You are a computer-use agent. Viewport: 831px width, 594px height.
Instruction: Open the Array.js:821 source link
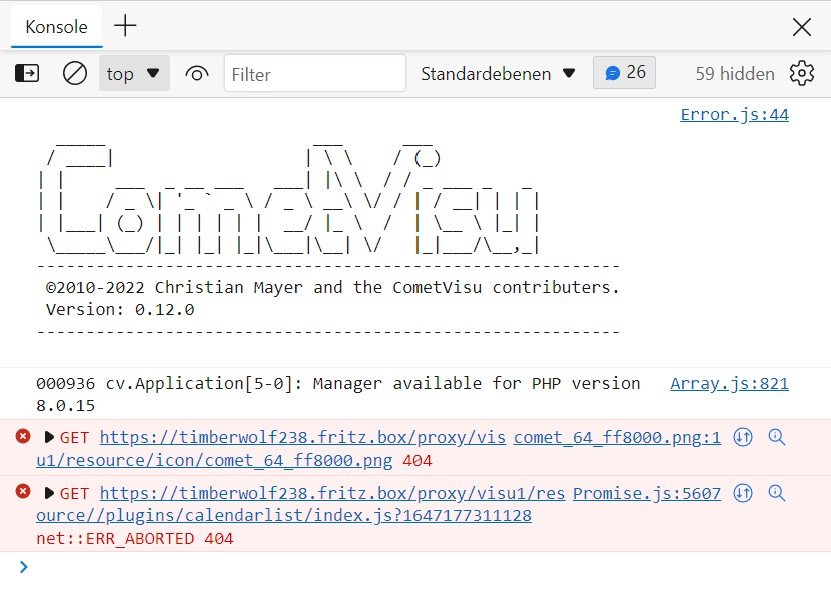729,383
